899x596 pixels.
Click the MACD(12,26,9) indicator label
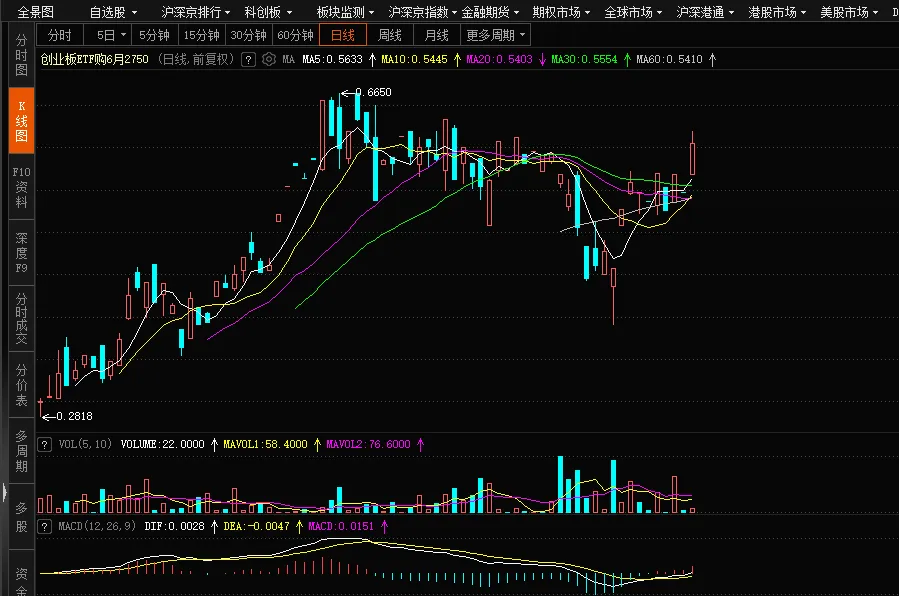click(x=97, y=526)
